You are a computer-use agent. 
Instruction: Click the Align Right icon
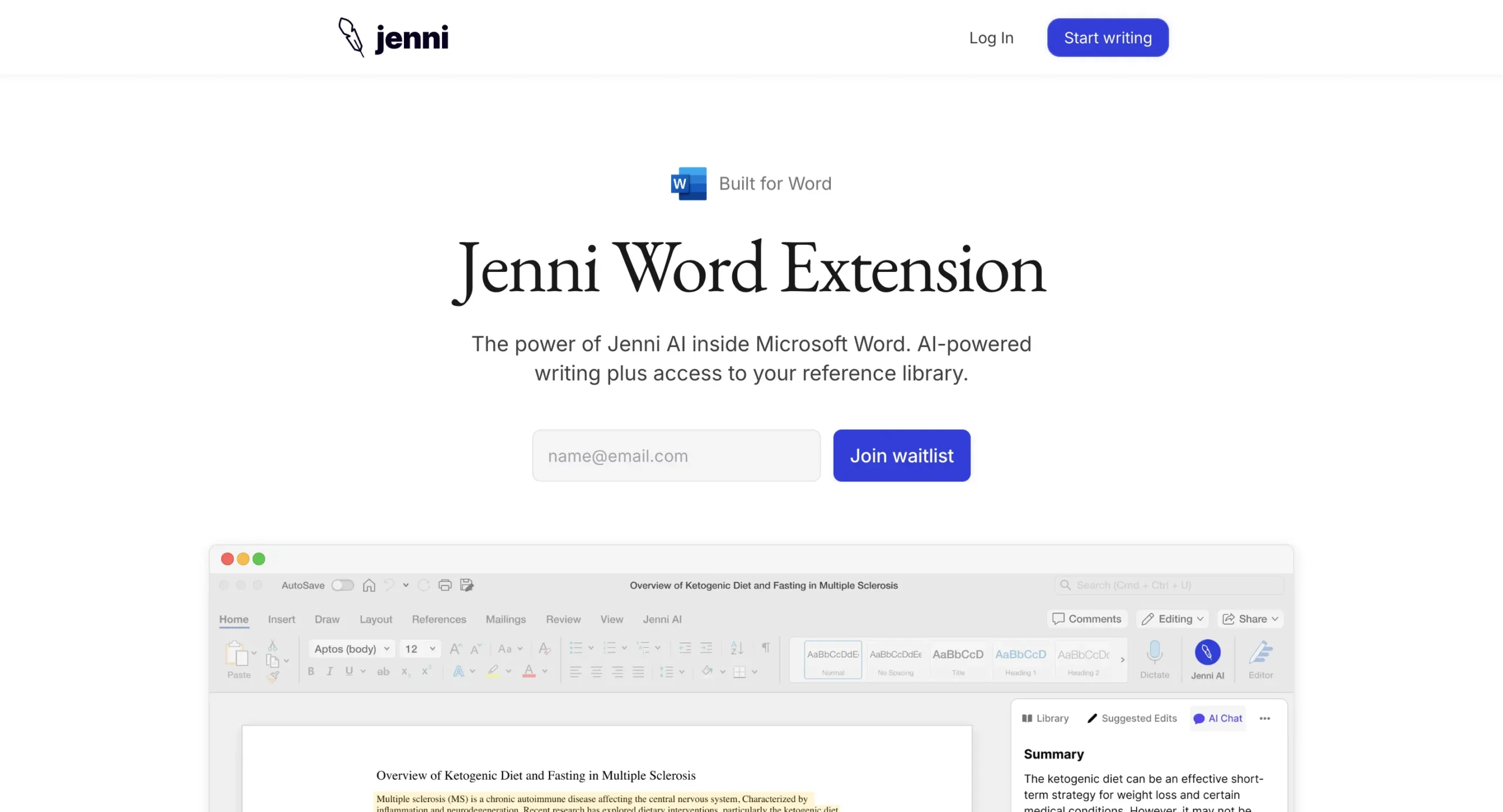(618, 672)
